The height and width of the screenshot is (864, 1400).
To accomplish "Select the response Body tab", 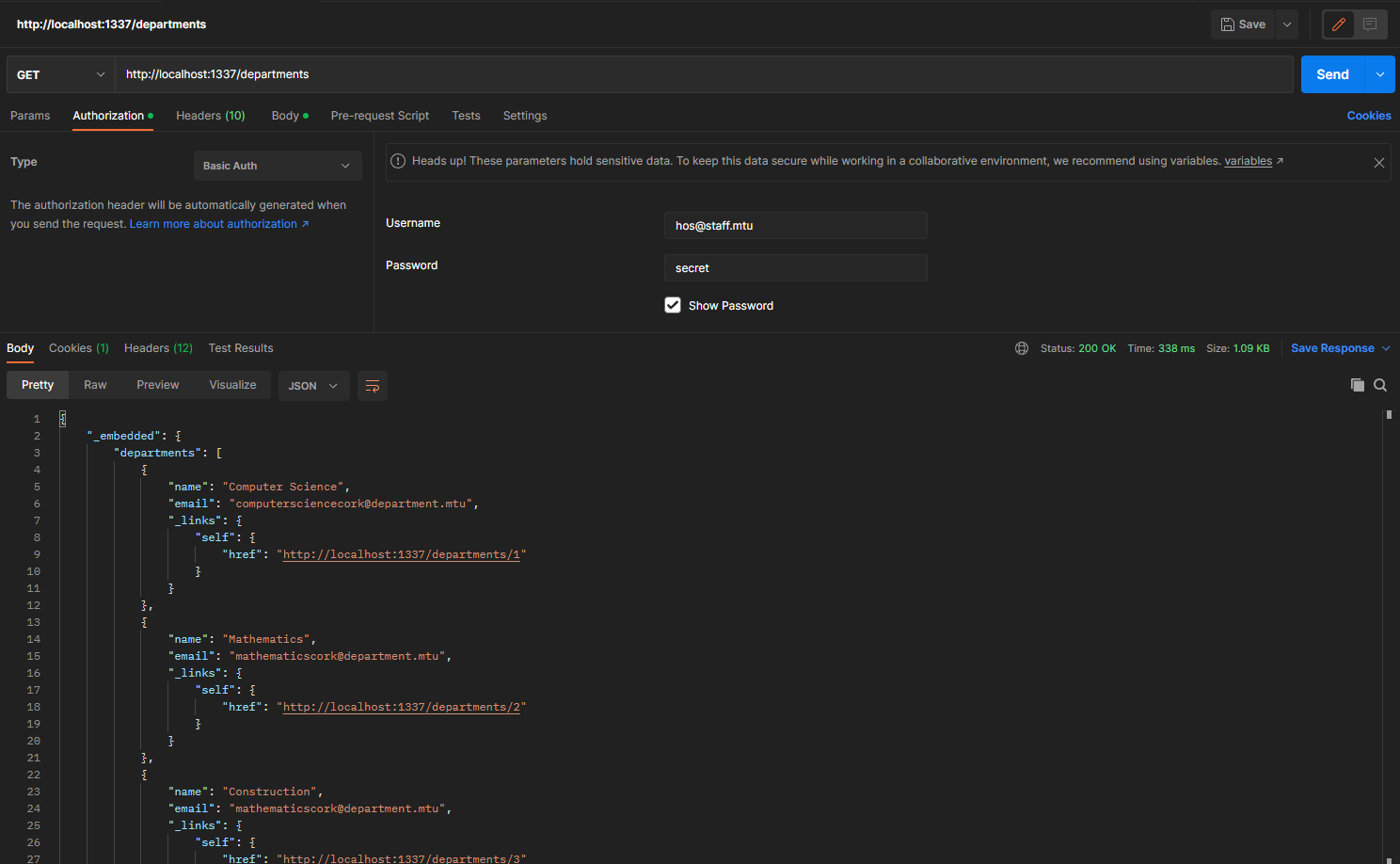I will pyautogui.click(x=20, y=348).
